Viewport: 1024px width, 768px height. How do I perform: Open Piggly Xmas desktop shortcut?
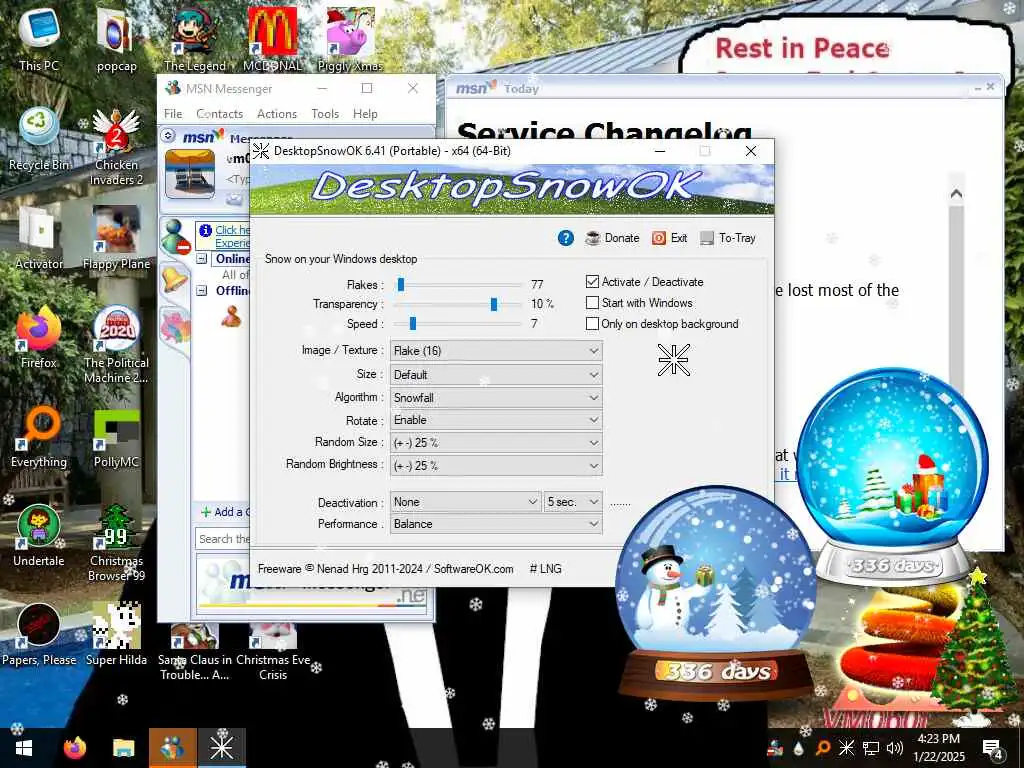tap(350, 38)
